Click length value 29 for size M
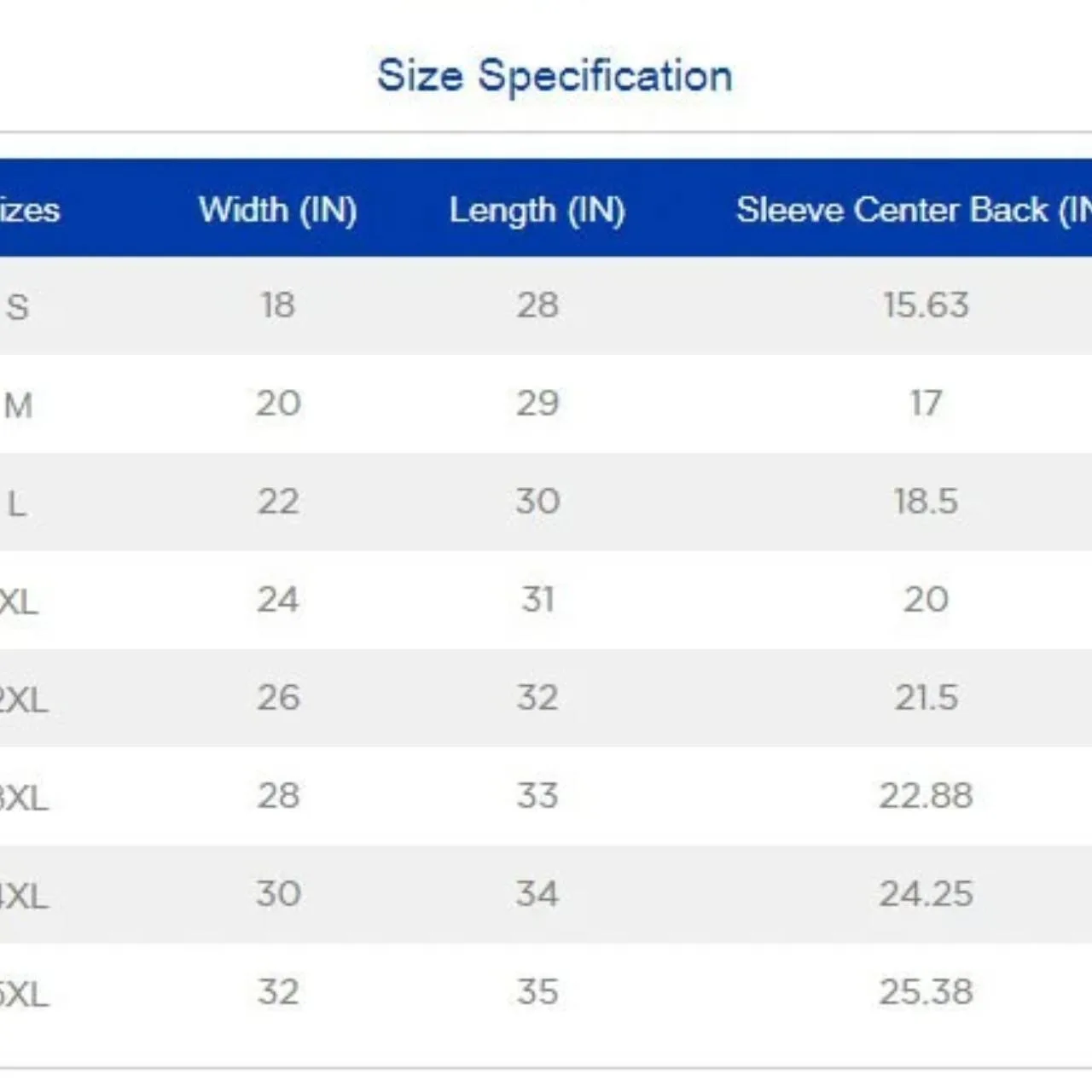1092x1092 pixels. (537, 404)
